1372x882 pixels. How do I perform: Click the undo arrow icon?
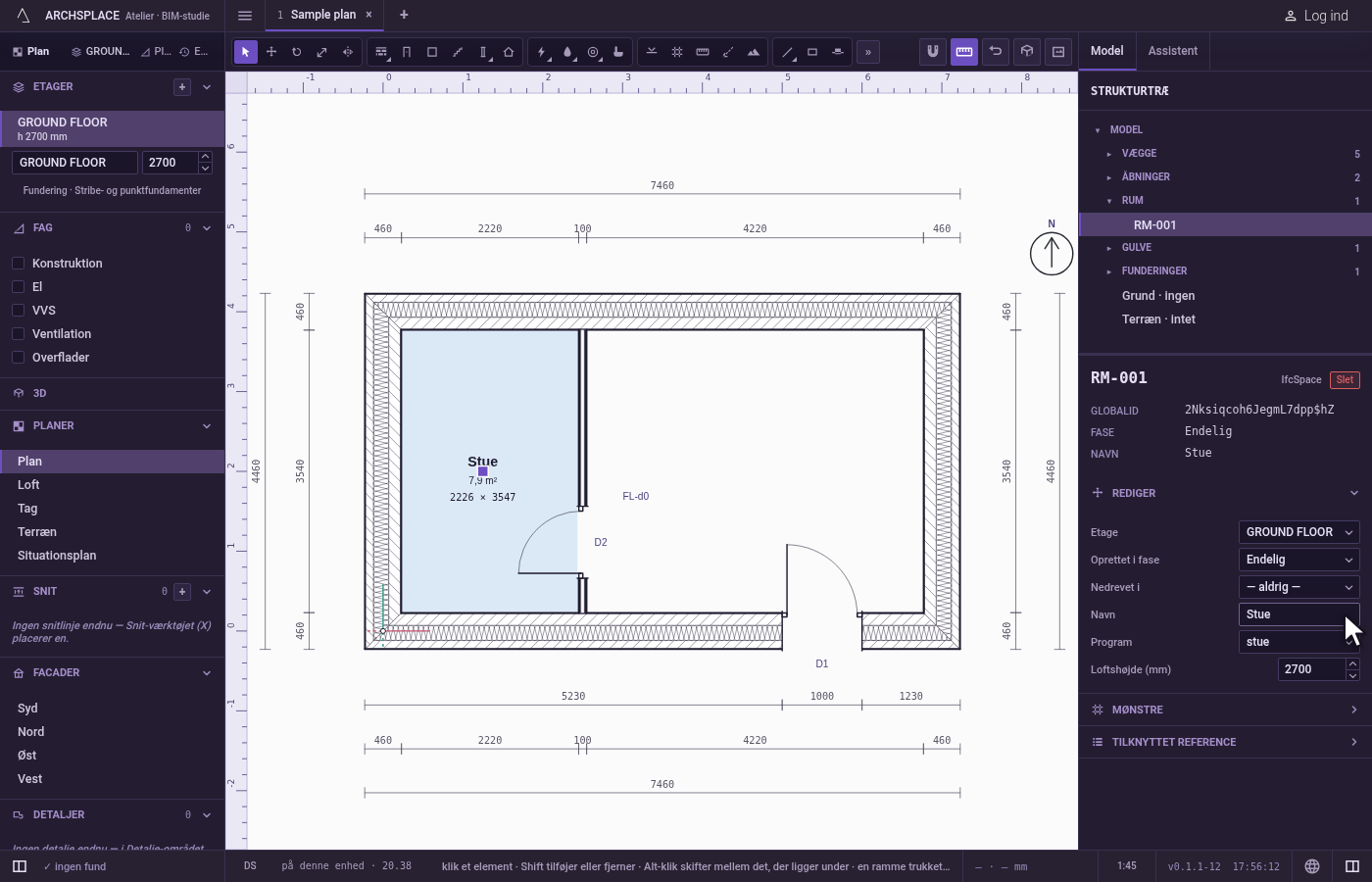(996, 52)
